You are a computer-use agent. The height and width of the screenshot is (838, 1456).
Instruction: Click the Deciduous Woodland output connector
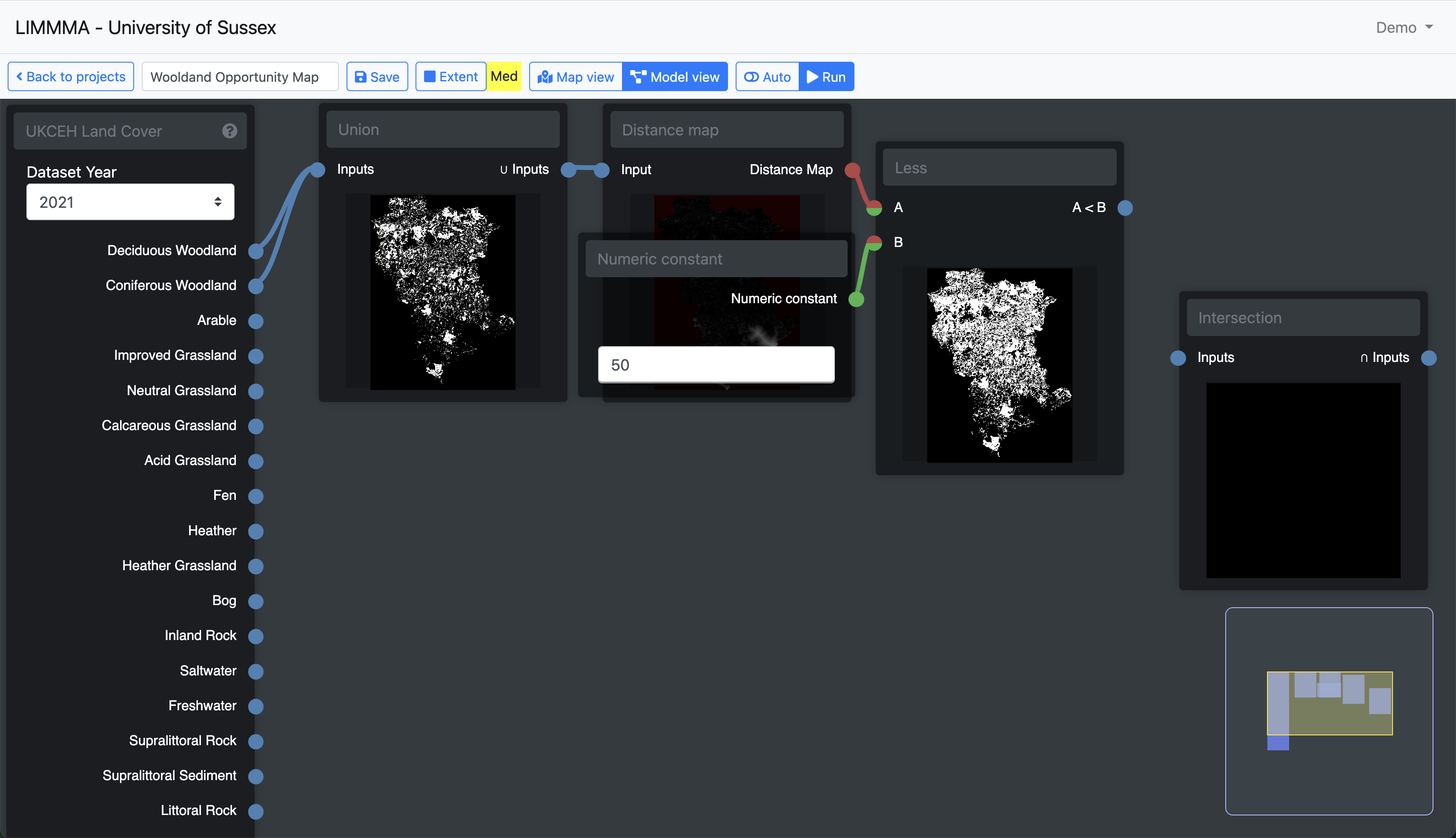click(256, 251)
